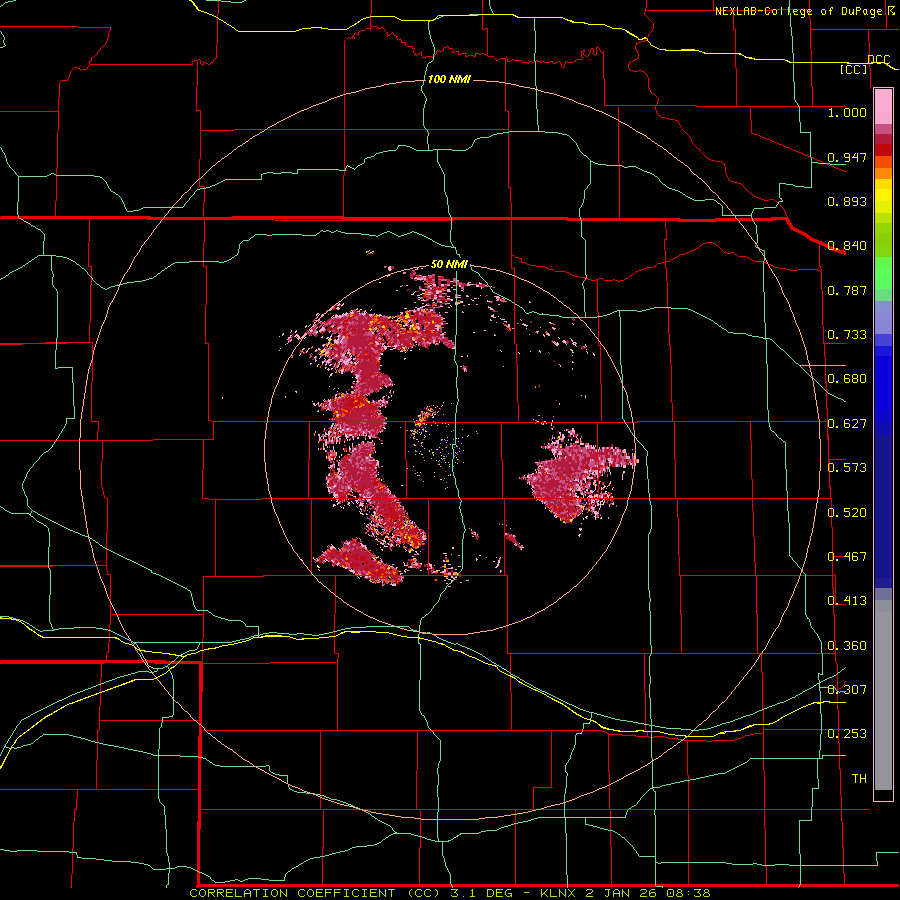Click the 0.787 value on the color scale
Screen dimensions: 900x900
(x=847, y=290)
